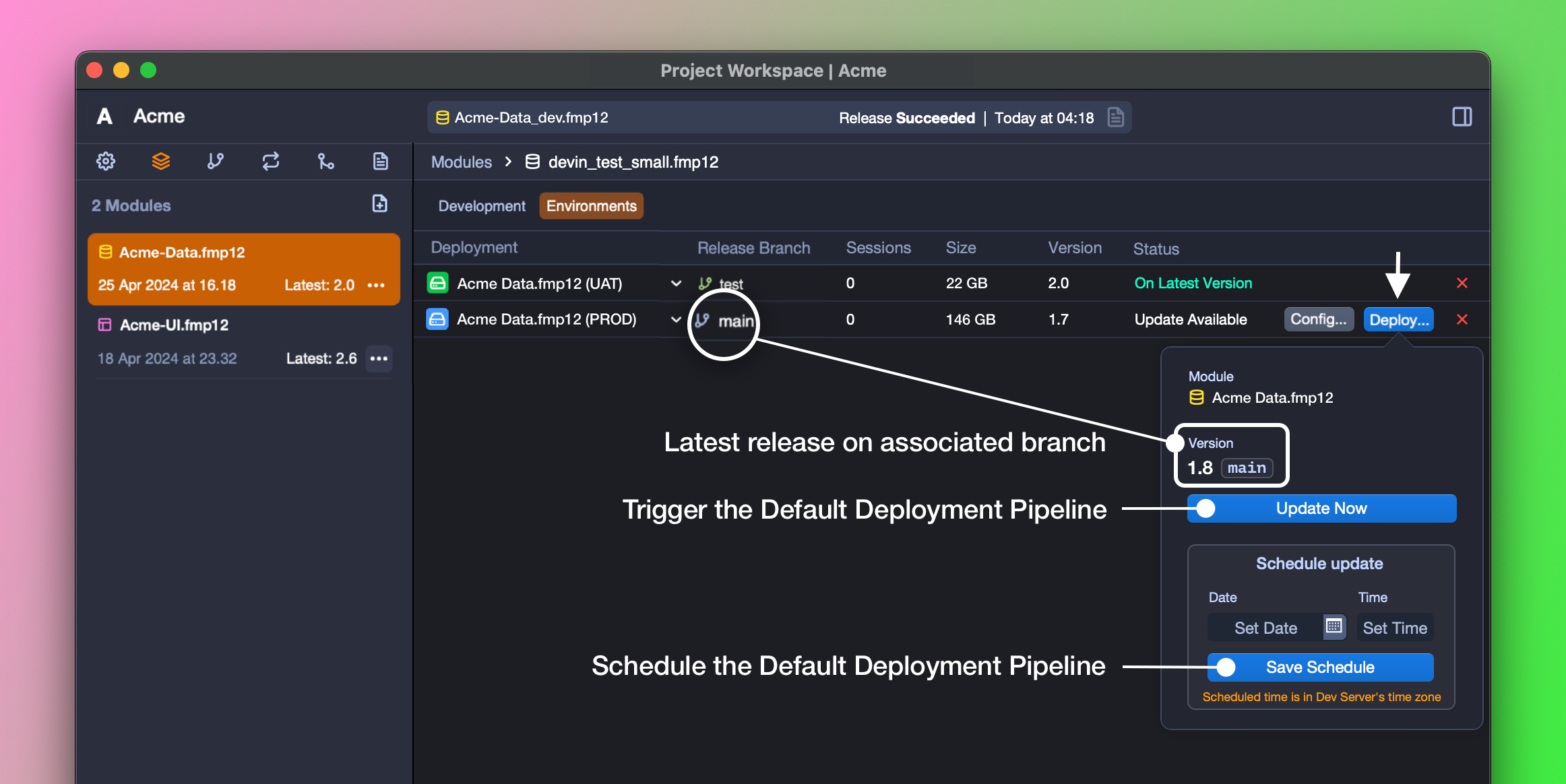Open the calendar picker beside Set Date
Image resolution: width=1566 pixels, height=784 pixels.
click(x=1334, y=627)
